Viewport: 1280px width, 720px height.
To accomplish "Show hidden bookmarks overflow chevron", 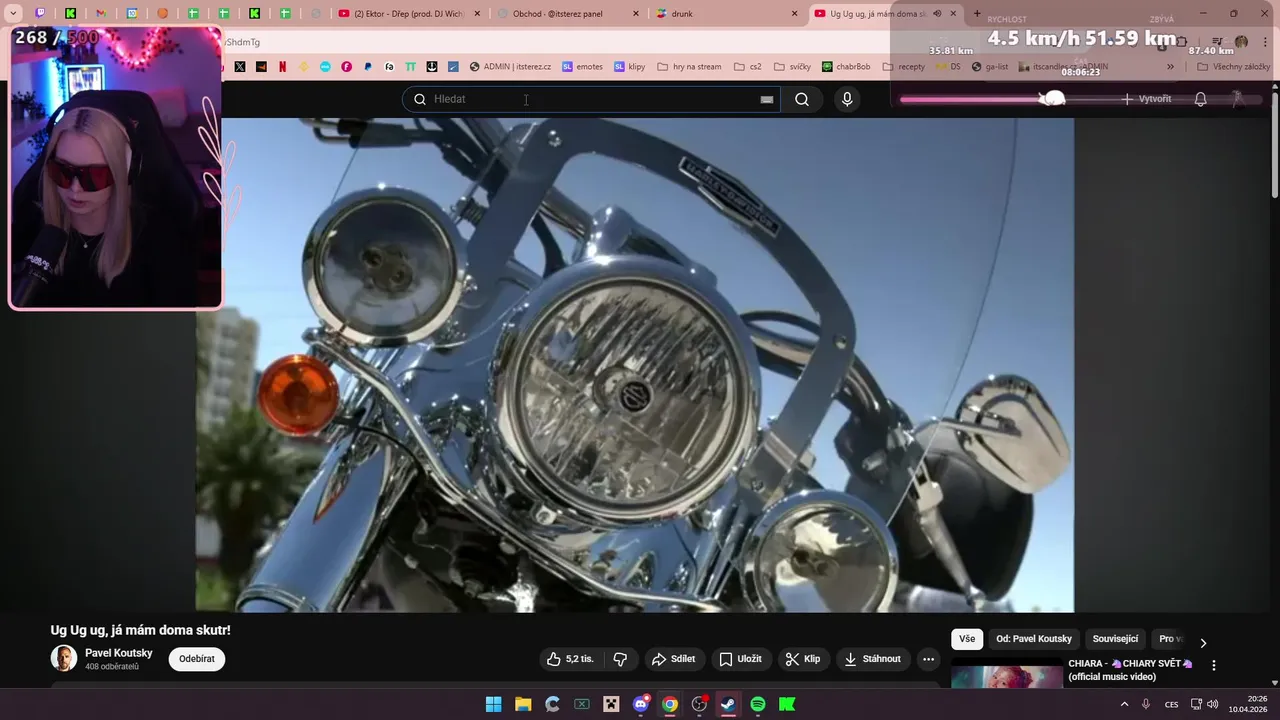I will 1170,67.
